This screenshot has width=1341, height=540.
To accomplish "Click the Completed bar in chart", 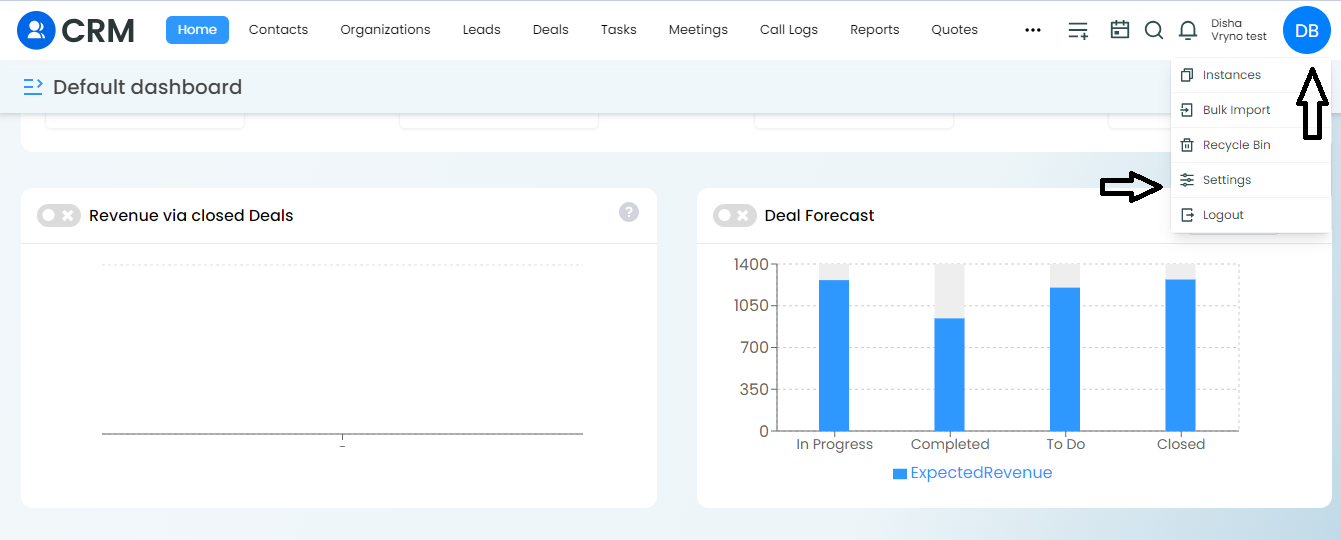I will click(x=949, y=374).
